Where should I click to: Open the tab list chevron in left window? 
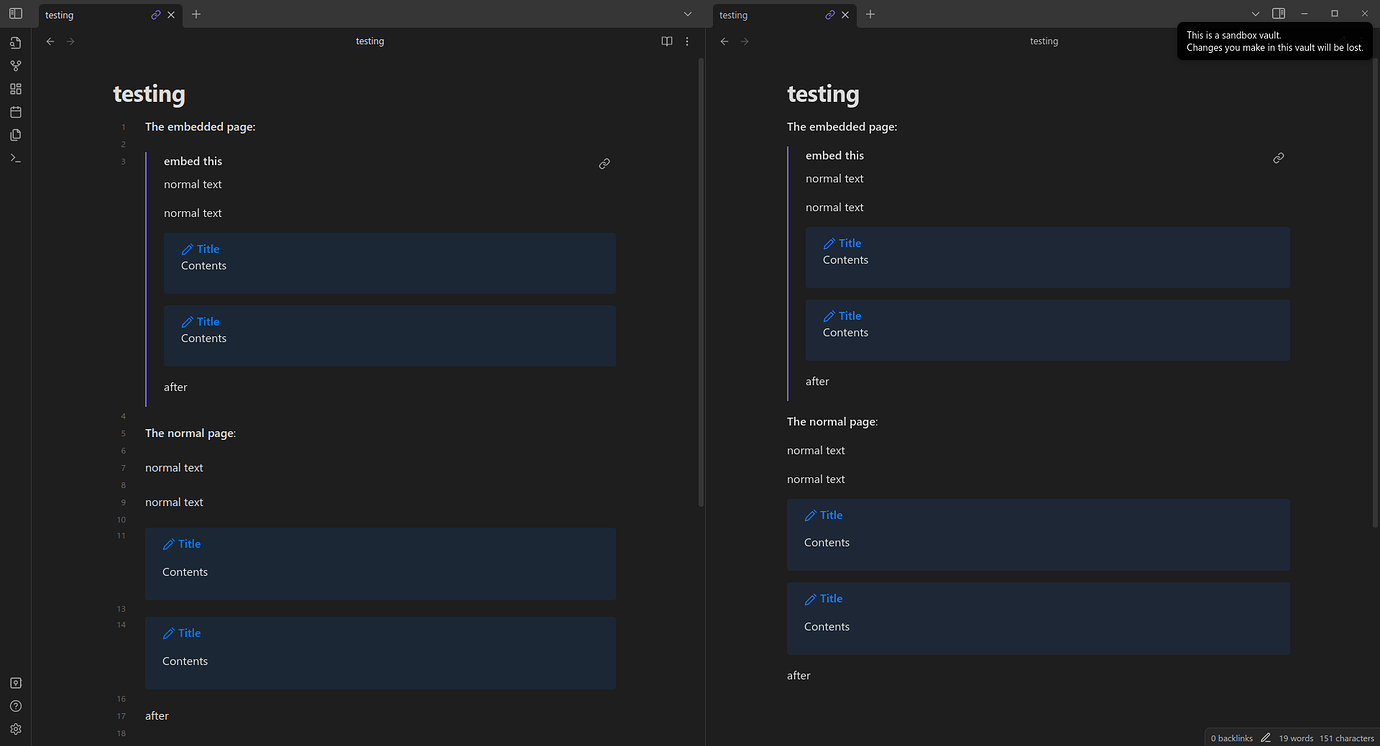point(687,14)
